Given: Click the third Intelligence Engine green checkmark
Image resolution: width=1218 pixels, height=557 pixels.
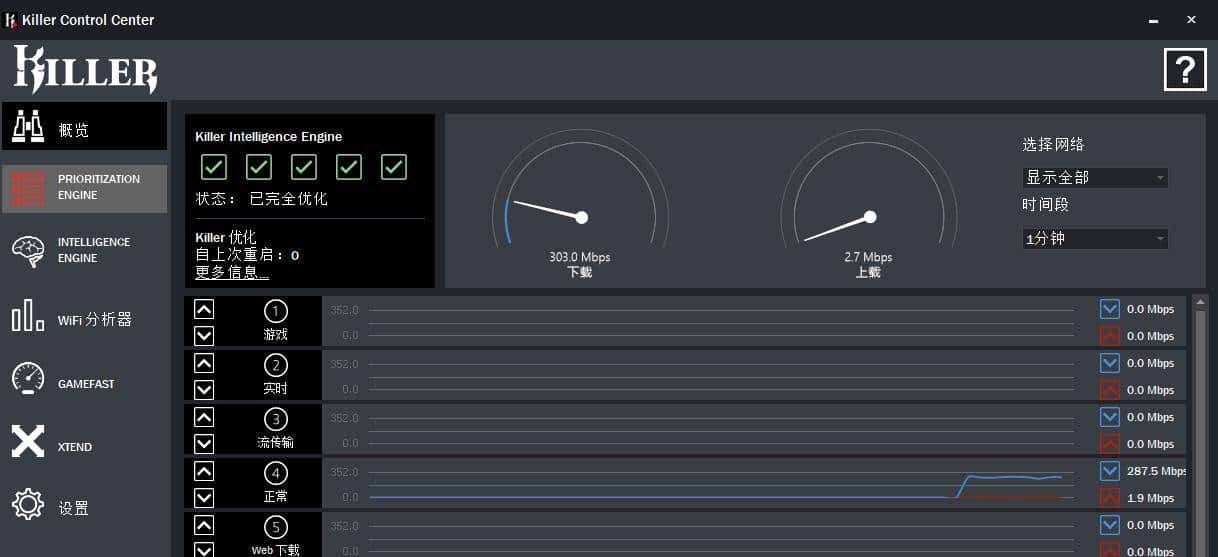Looking at the screenshot, I should (x=304, y=167).
